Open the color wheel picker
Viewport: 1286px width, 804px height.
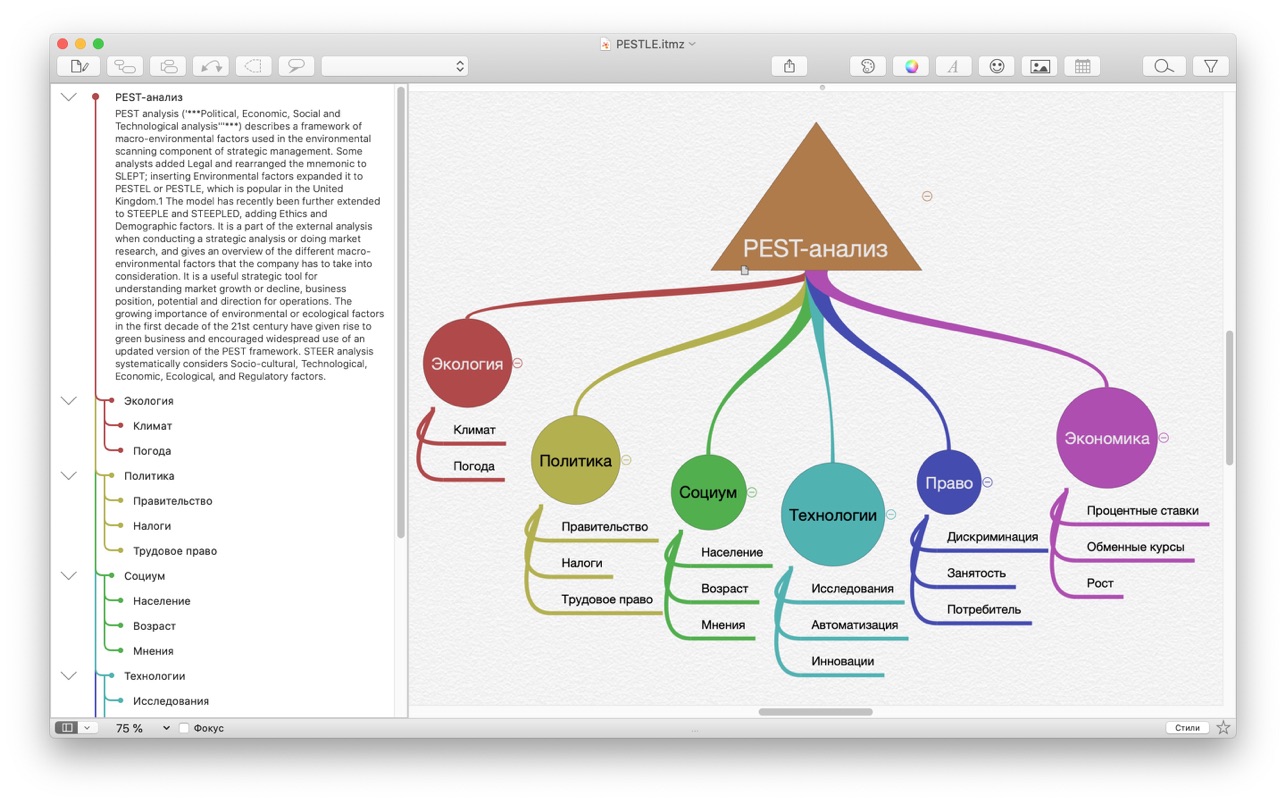coord(911,66)
